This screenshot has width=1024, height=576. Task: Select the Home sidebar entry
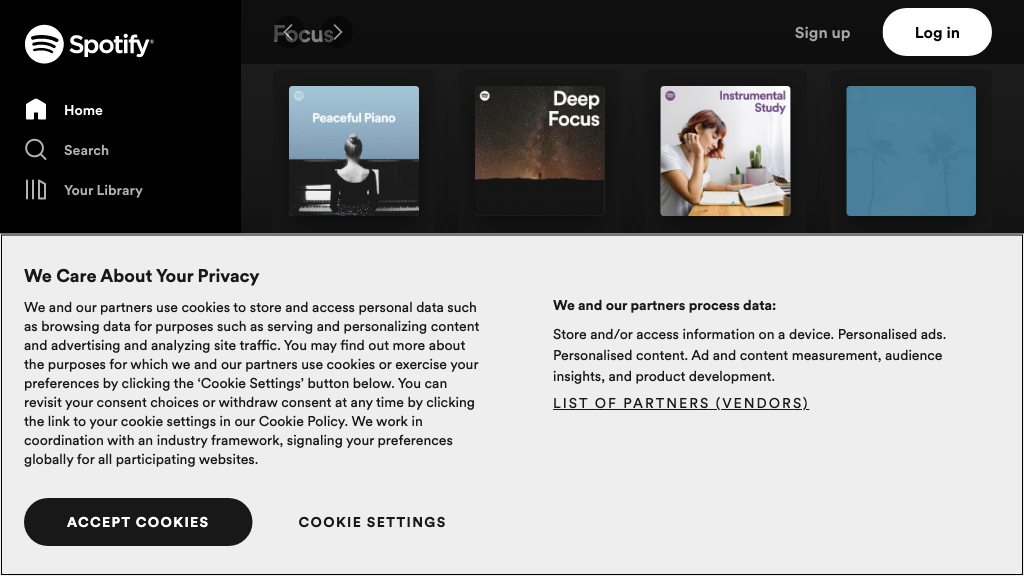click(84, 110)
